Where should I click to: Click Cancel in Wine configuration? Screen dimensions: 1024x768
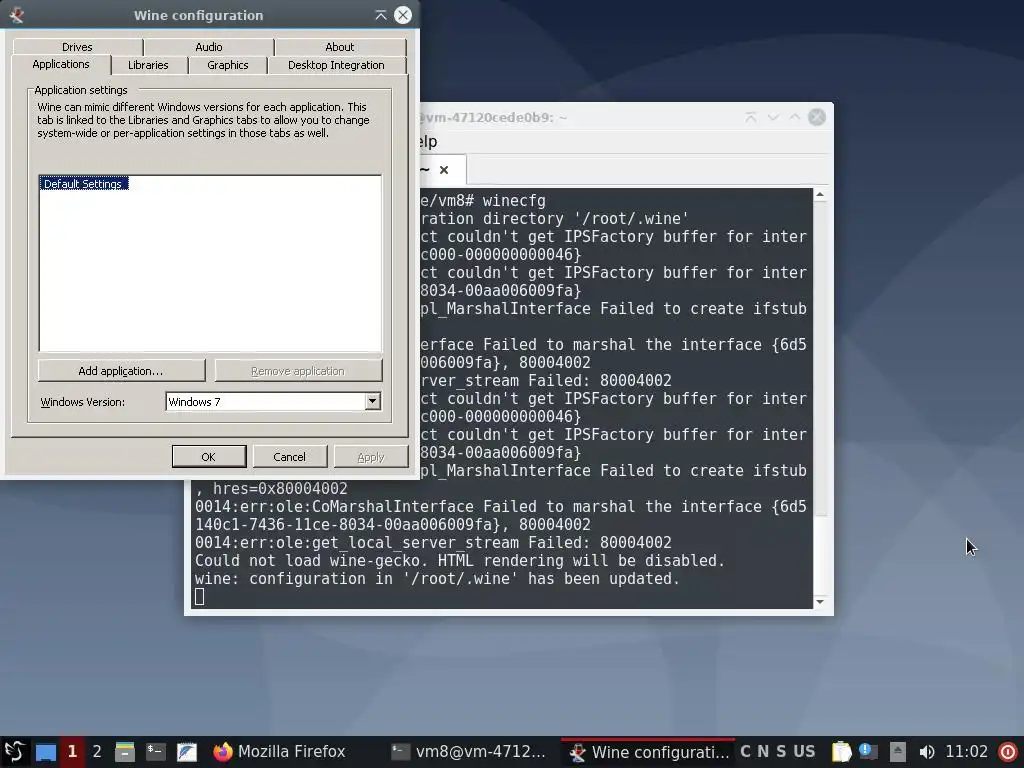coord(289,456)
